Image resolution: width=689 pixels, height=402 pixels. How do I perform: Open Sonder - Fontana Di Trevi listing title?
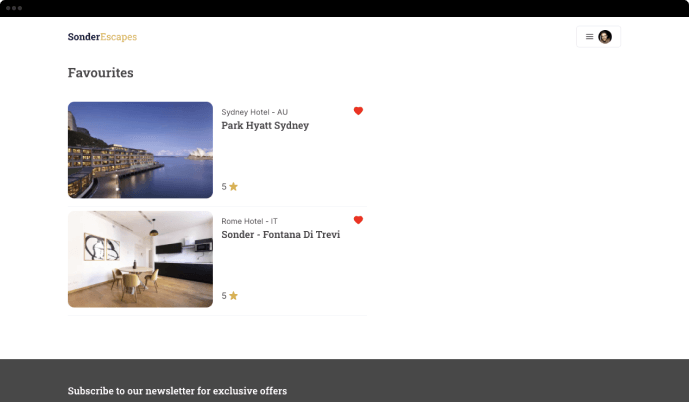click(x=280, y=235)
